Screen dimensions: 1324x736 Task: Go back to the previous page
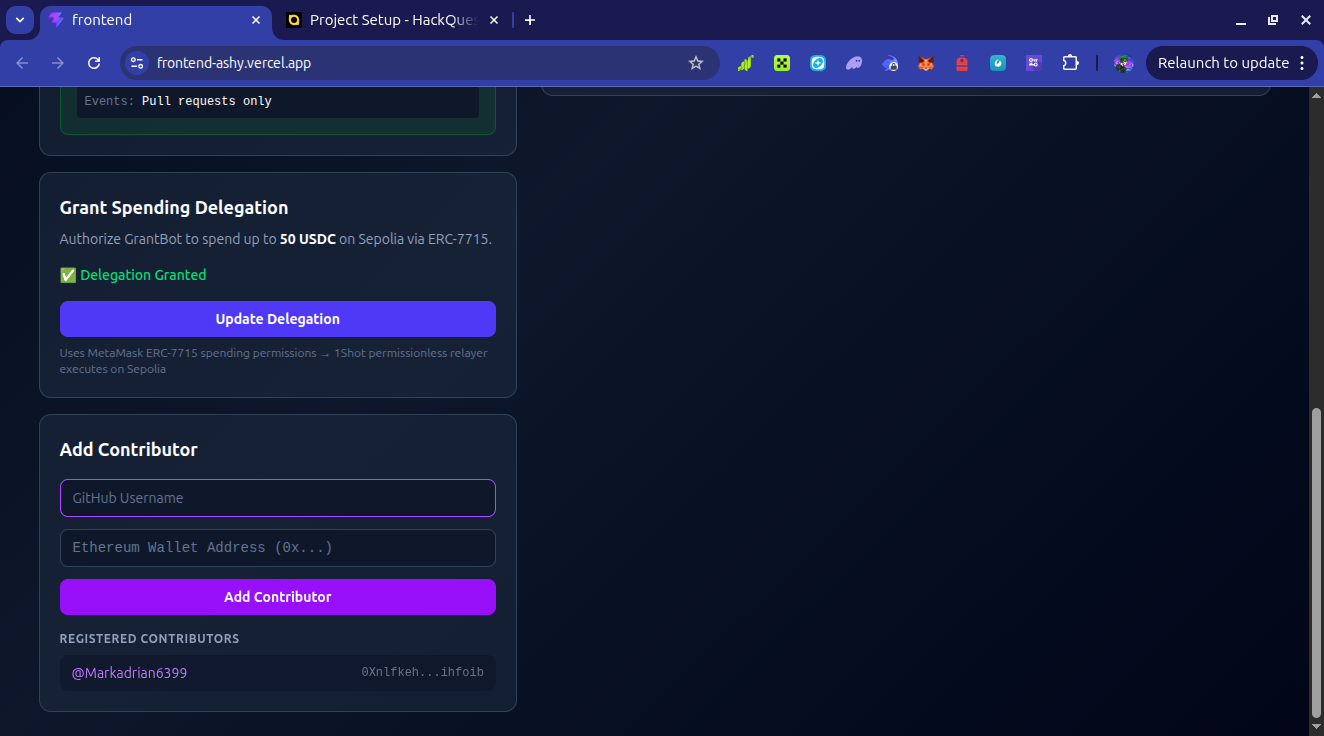22,63
